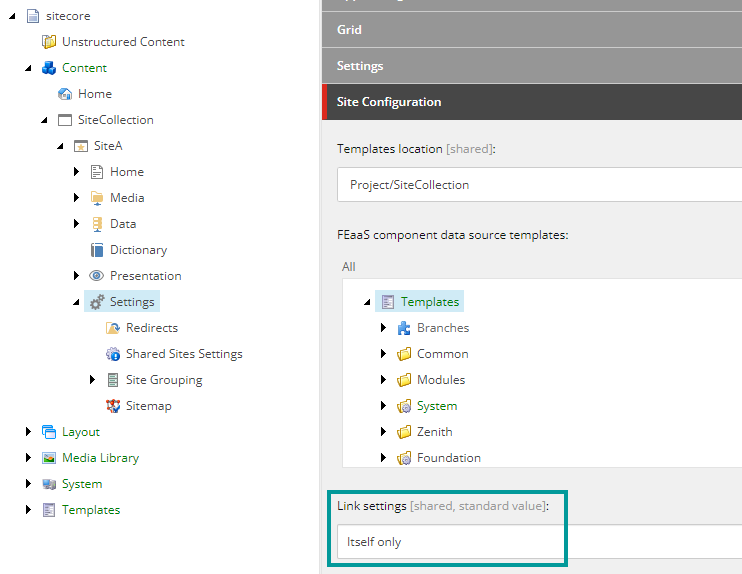Expand the Common template folder

tap(383, 354)
